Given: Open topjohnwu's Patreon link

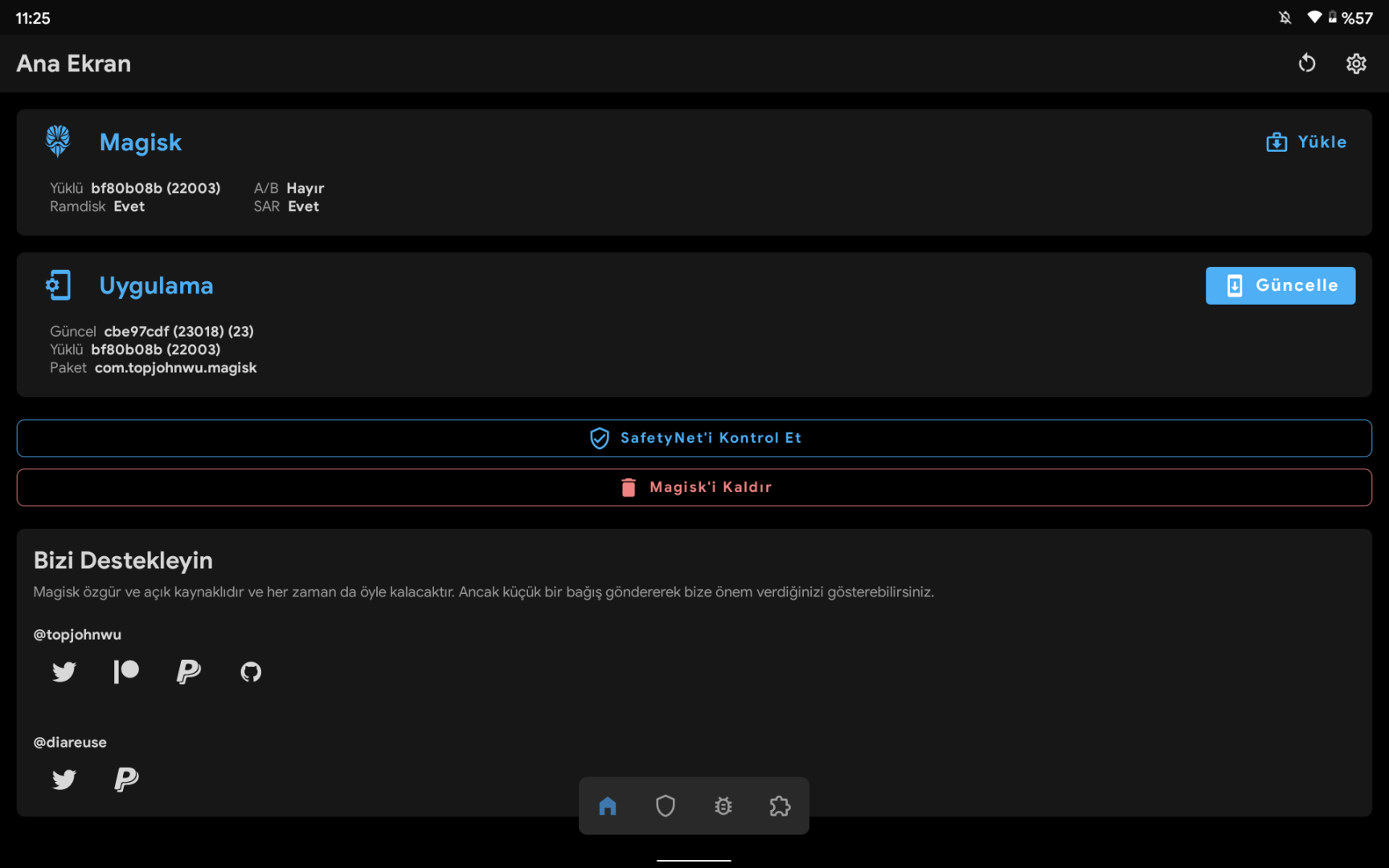Looking at the screenshot, I should pos(126,671).
